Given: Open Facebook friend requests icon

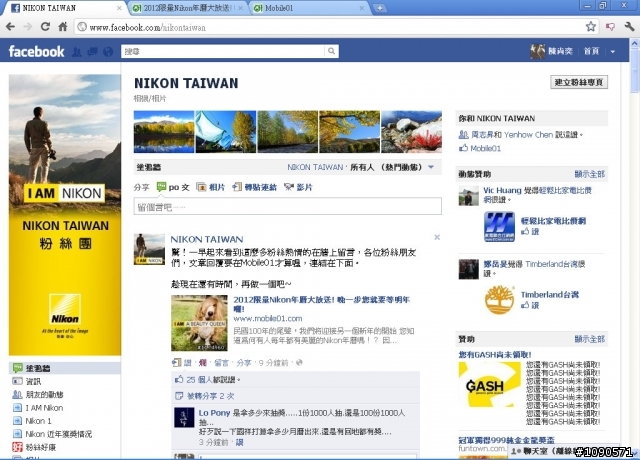Looking at the screenshot, I should [x=77, y=51].
